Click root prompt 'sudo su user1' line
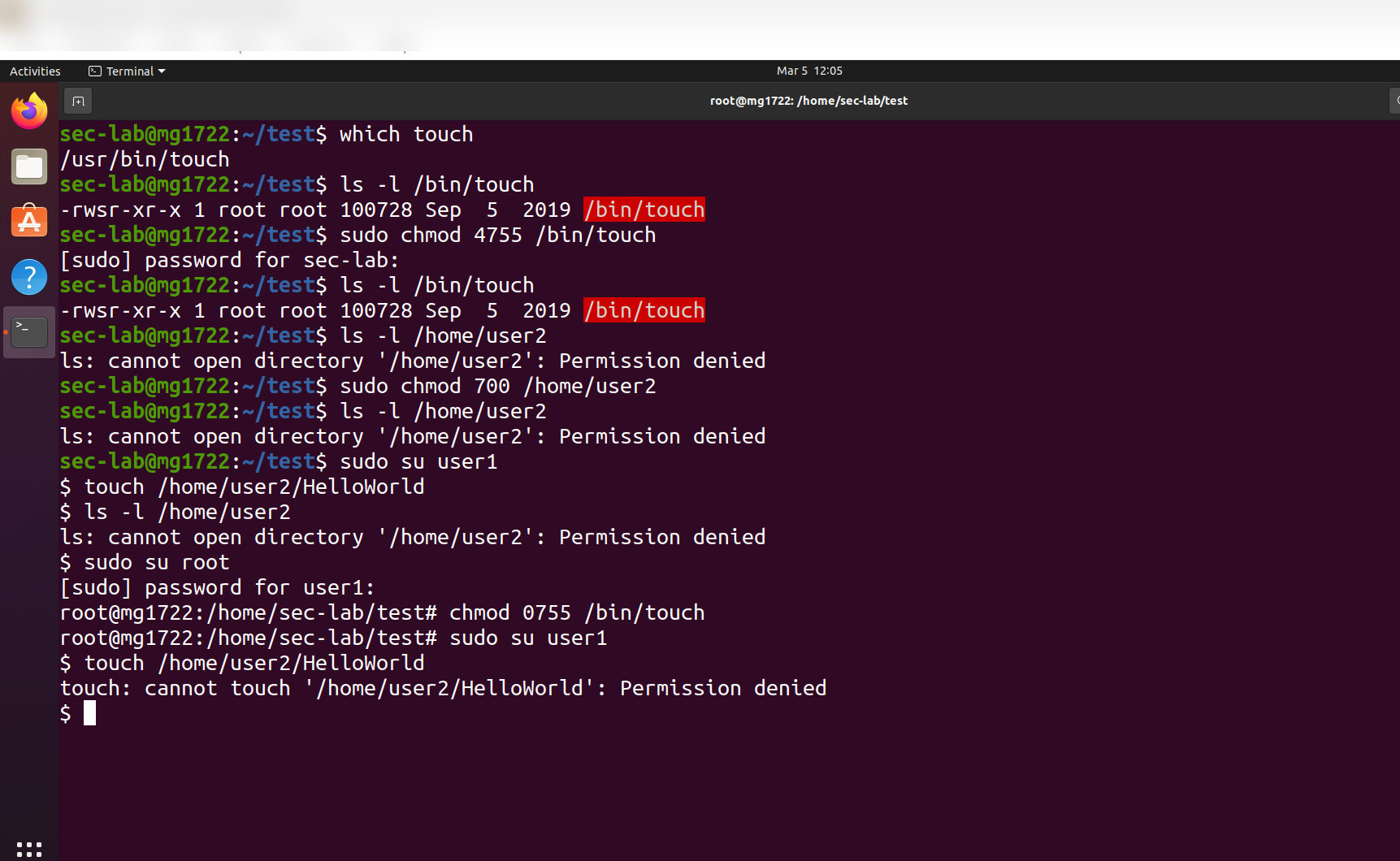Image resolution: width=1400 pixels, height=861 pixels. 334,638
